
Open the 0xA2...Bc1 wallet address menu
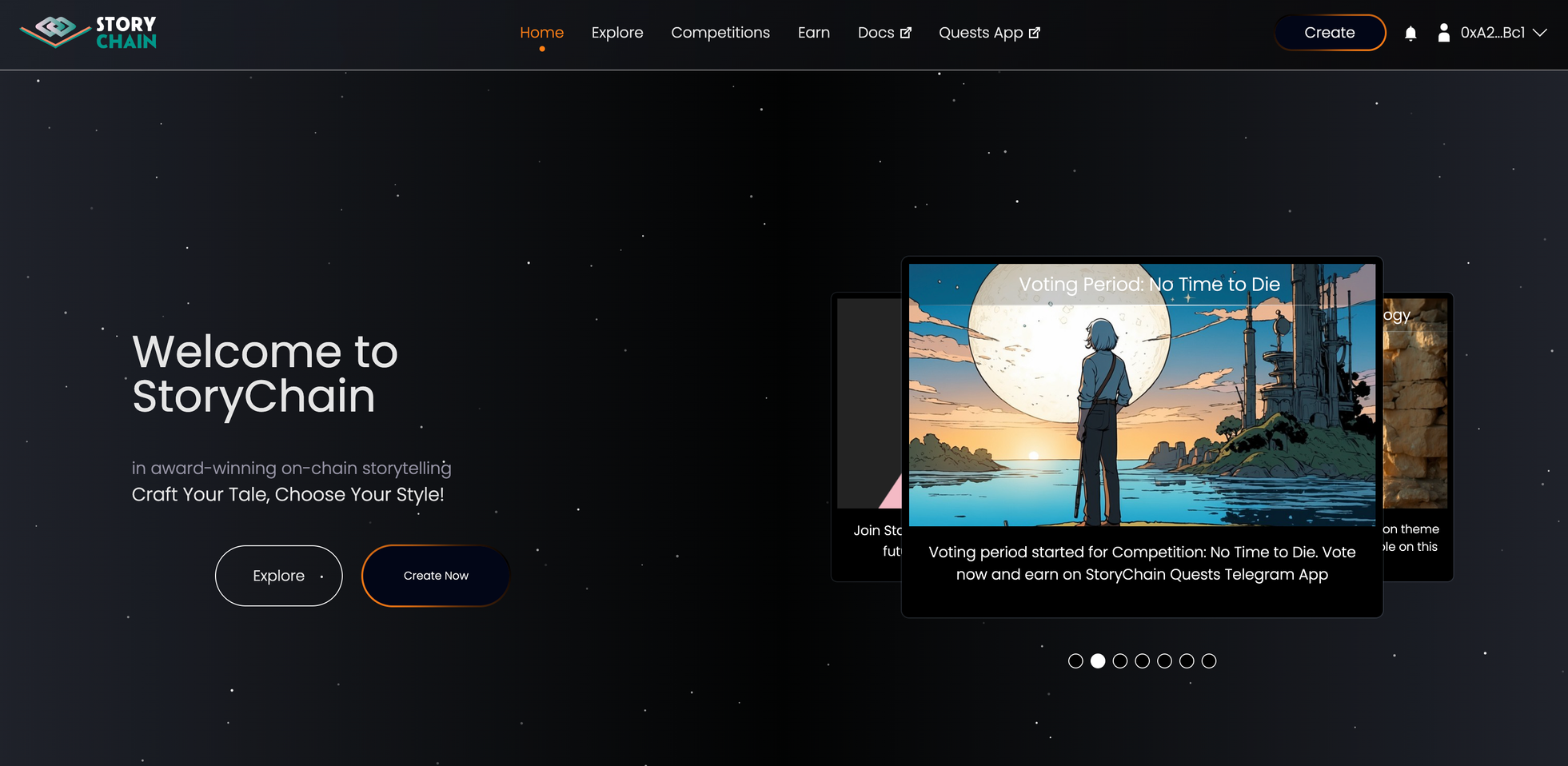[1492, 33]
